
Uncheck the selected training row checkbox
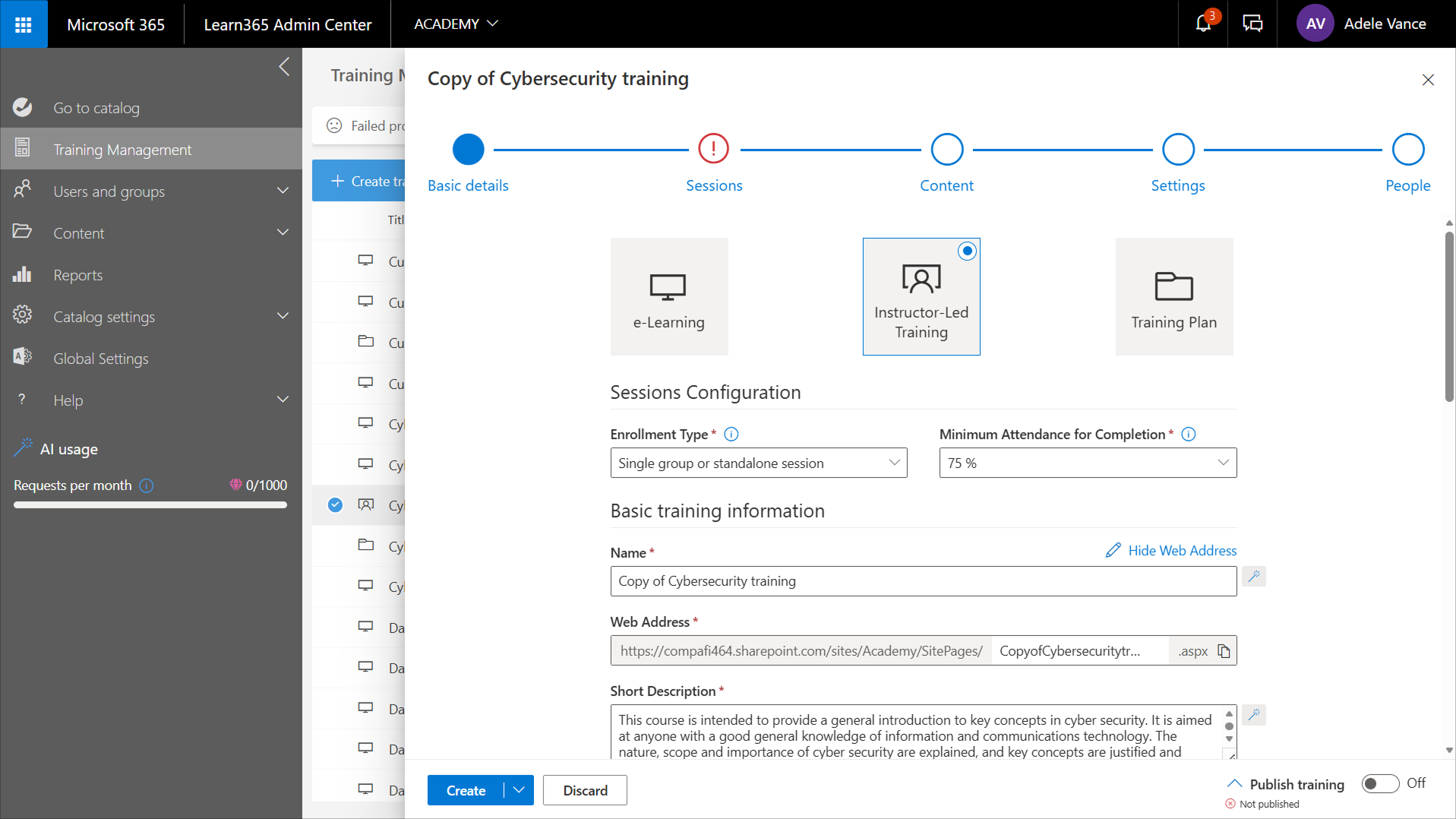[x=335, y=505]
